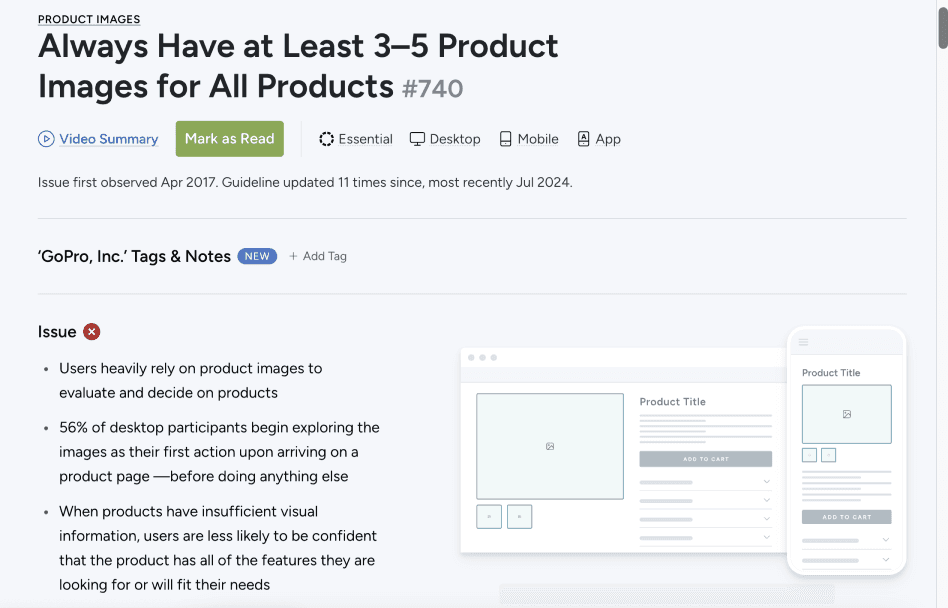Viewport: 948px width, 608px height.
Task: Click the plus icon beside Add Tag
Action: (x=293, y=256)
